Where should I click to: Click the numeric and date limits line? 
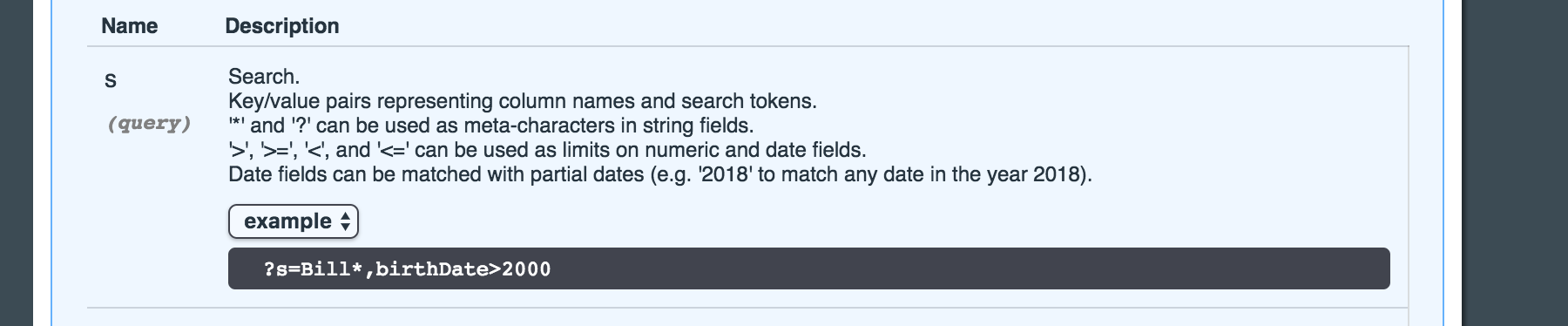[x=546, y=150]
